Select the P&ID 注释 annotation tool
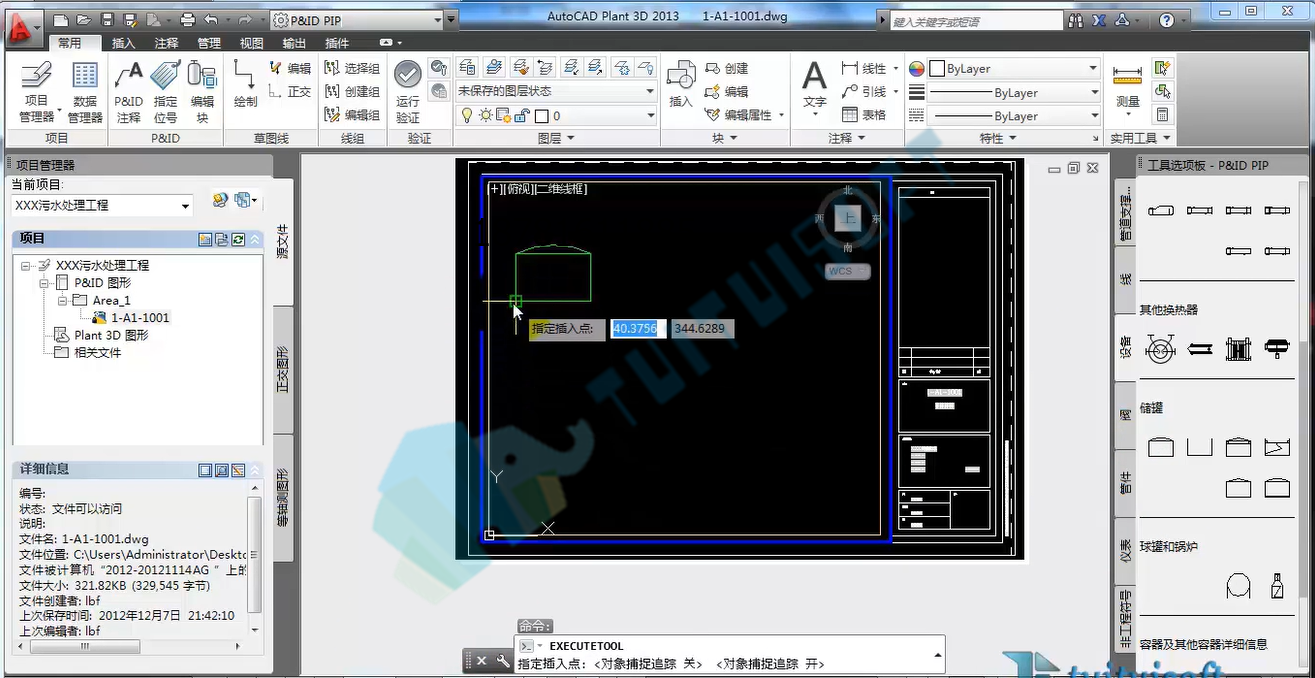The width and height of the screenshot is (1315, 678). (128, 91)
